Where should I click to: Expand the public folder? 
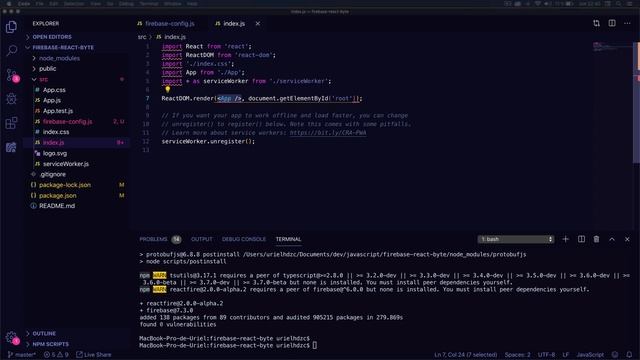tap(47, 69)
